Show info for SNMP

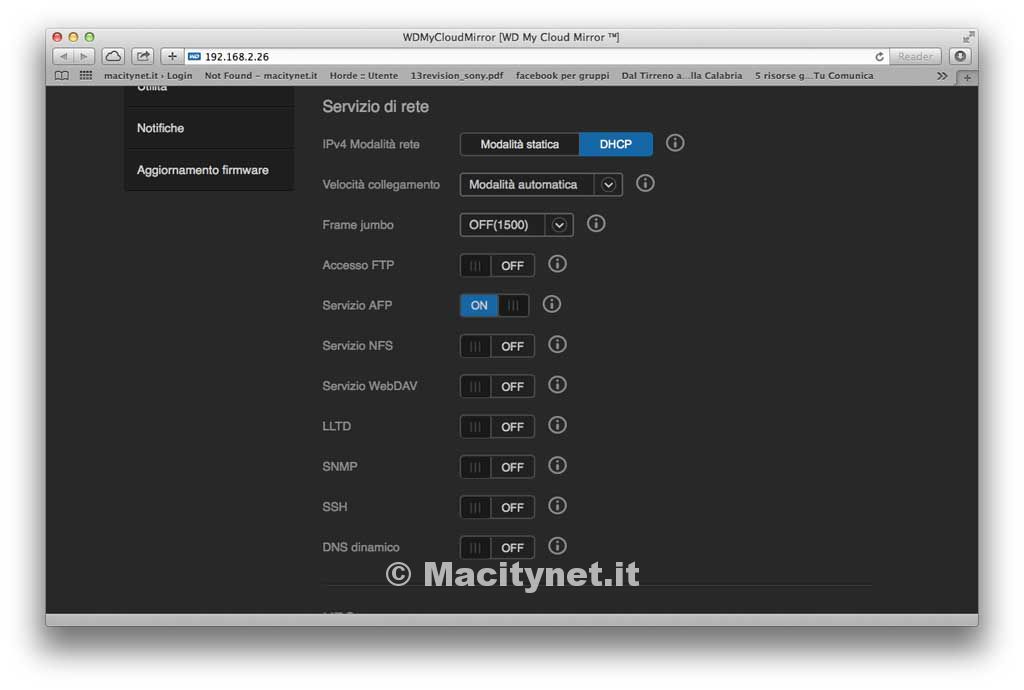tap(557, 465)
